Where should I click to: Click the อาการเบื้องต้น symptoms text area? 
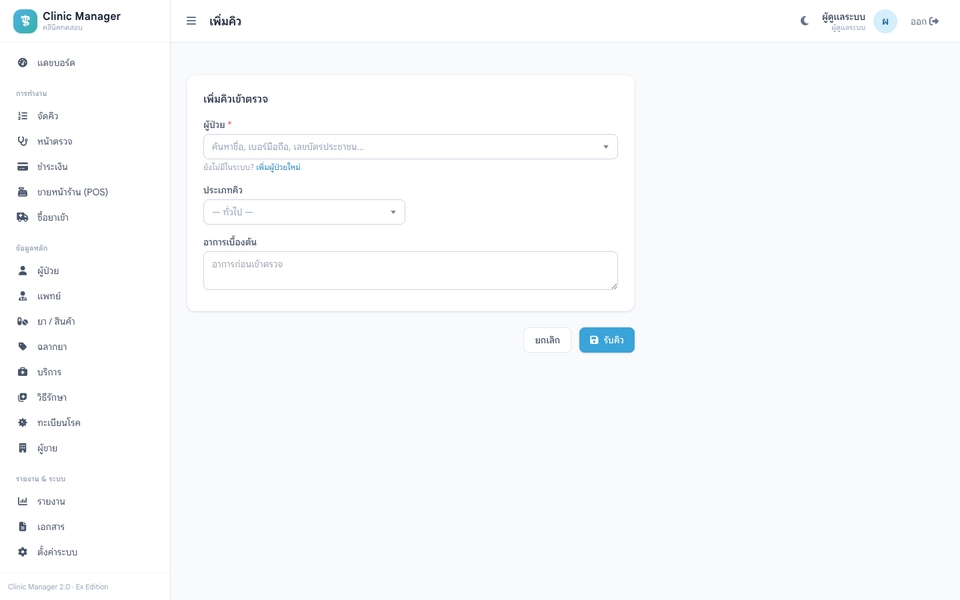410,271
